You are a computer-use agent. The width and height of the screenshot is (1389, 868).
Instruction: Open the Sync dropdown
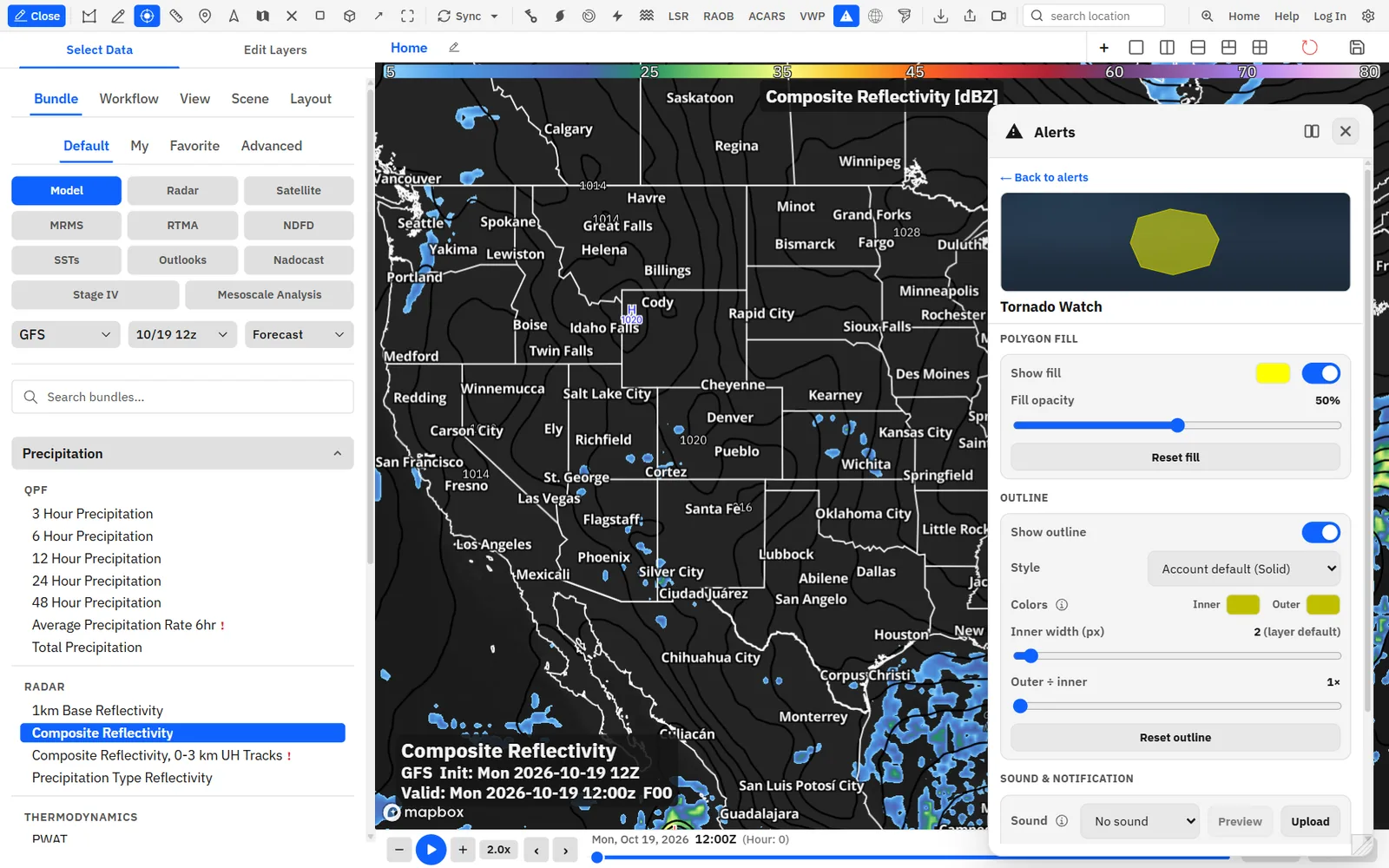click(x=468, y=16)
